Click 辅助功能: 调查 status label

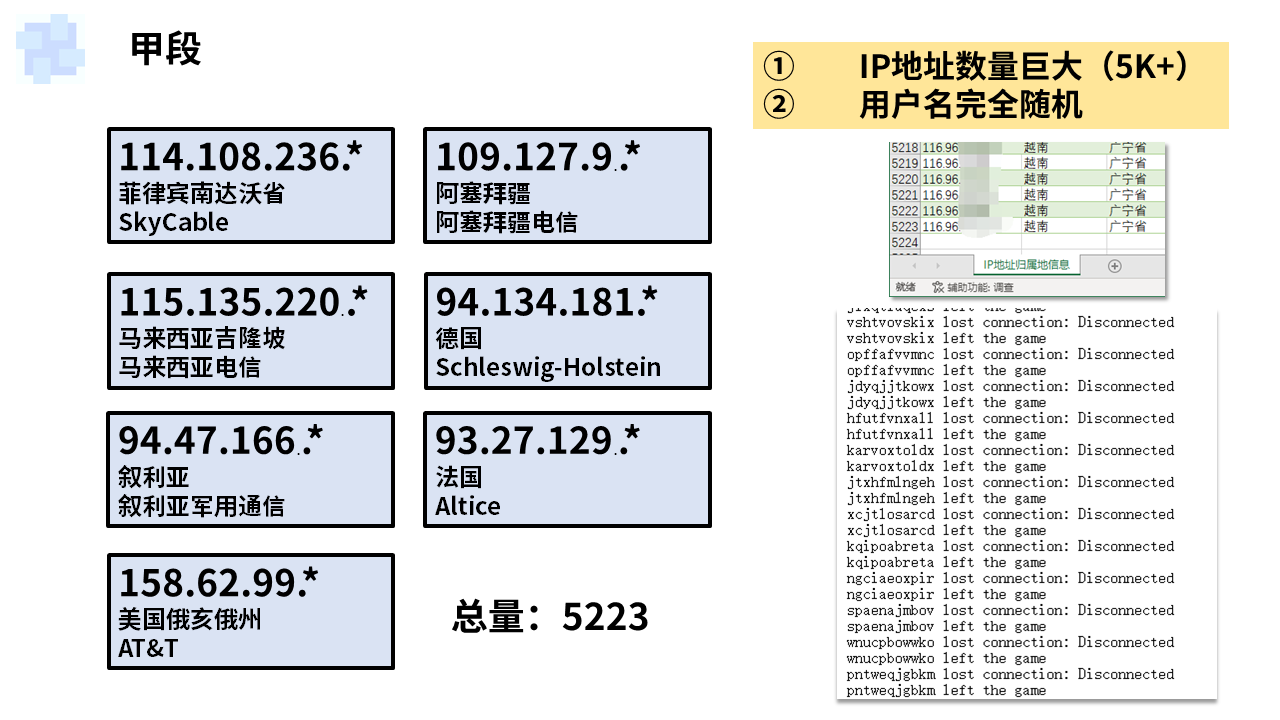click(980, 288)
